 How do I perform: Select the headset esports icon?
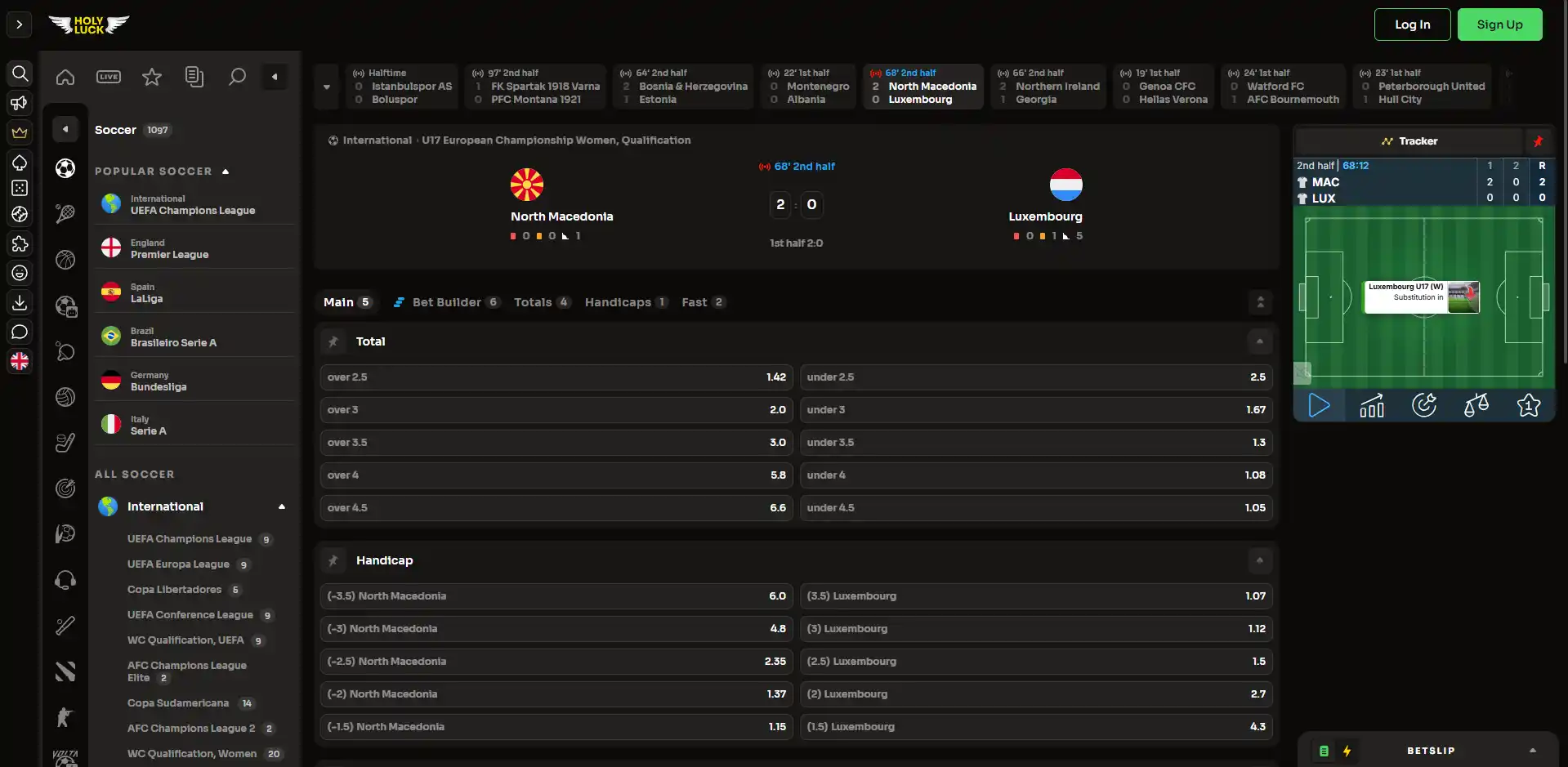click(65, 580)
